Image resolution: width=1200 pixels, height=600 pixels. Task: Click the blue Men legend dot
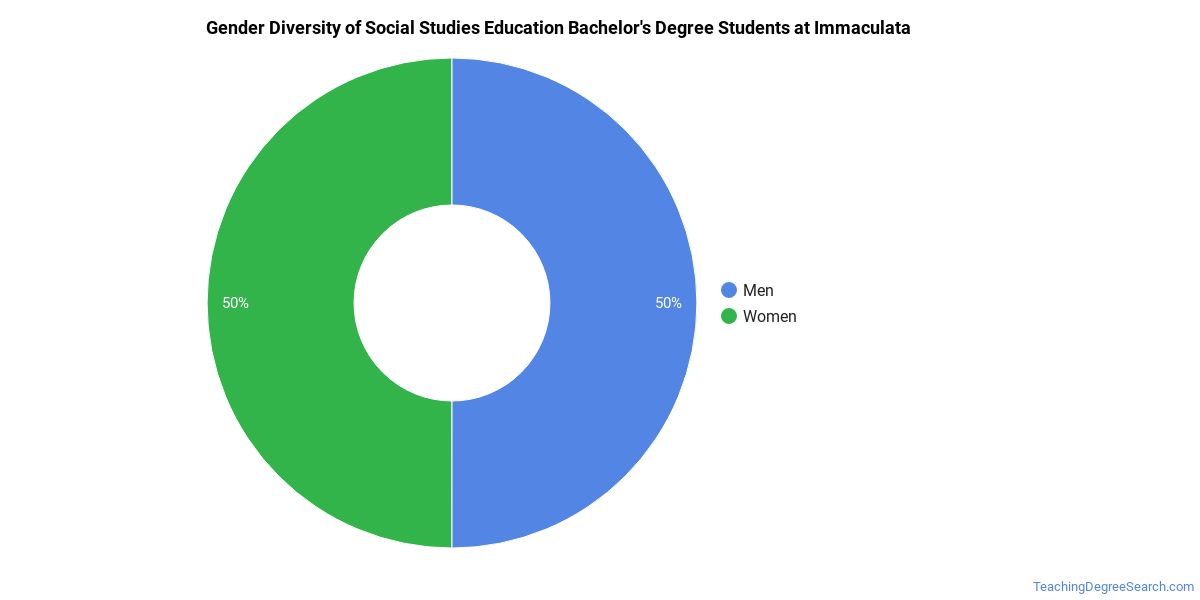729,290
